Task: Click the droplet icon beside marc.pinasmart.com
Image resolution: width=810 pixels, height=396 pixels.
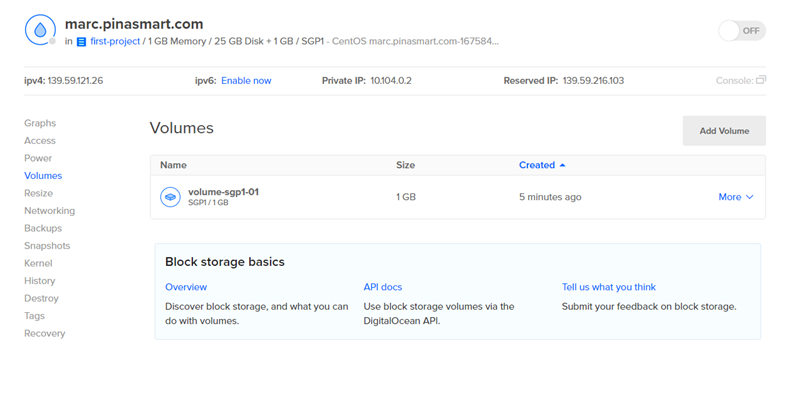Action: click(x=40, y=30)
